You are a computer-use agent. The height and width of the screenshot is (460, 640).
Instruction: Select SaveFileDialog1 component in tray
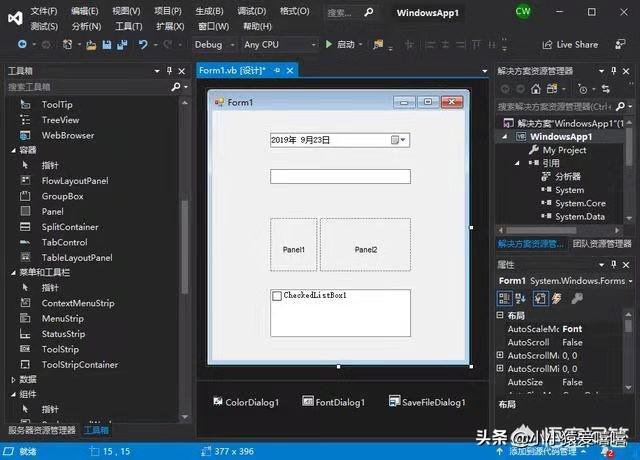(x=427, y=402)
